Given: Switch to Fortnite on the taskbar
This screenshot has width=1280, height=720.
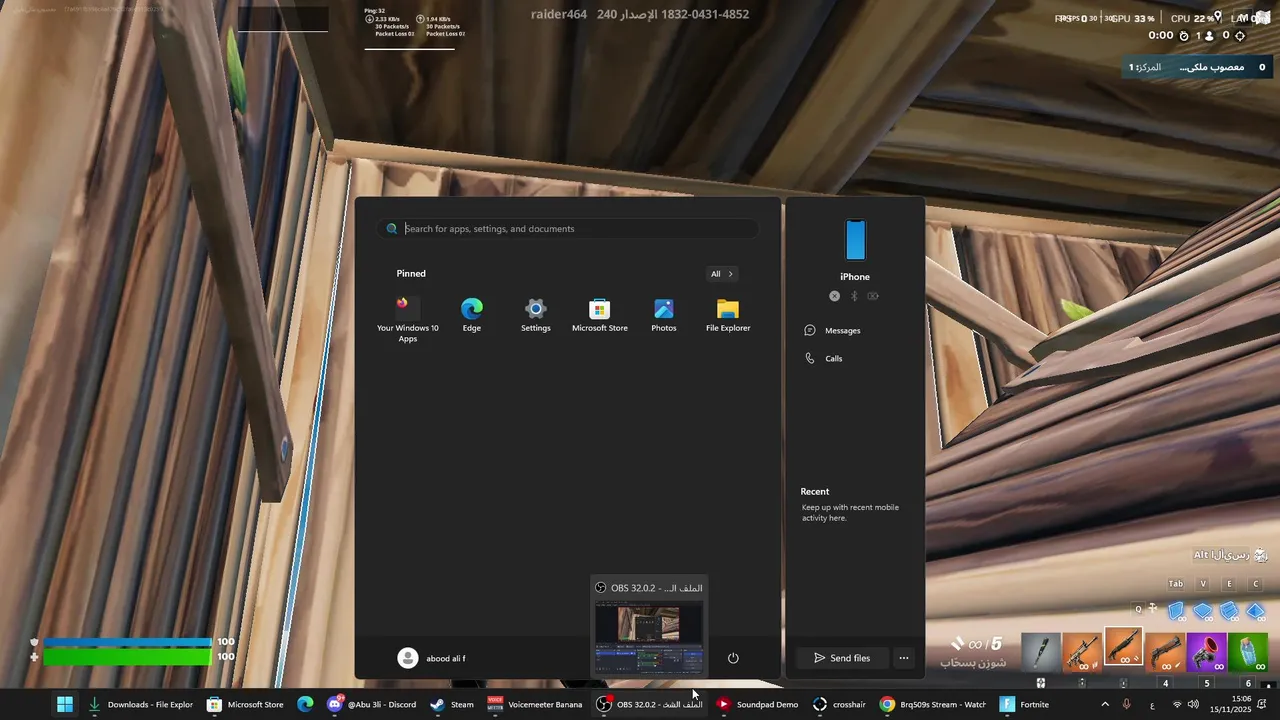Looking at the screenshot, I should pyautogui.click(x=1024, y=704).
